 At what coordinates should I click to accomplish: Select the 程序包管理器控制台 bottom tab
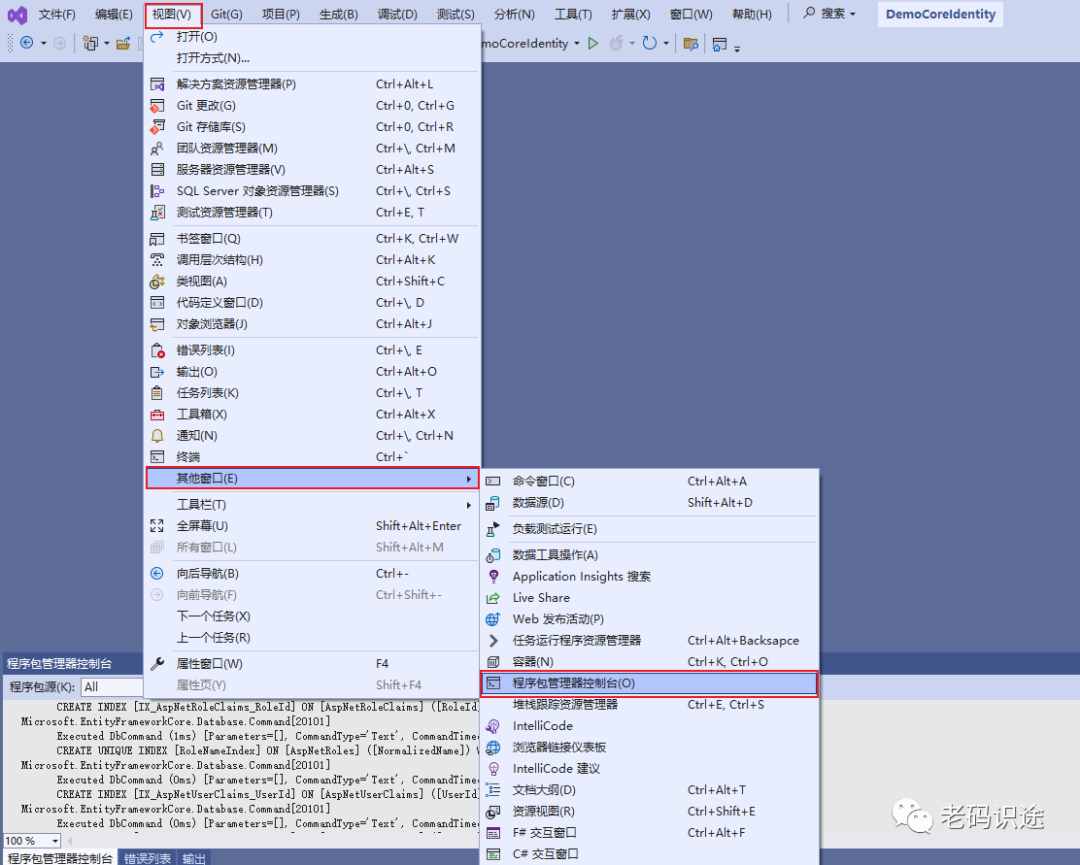pos(59,857)
